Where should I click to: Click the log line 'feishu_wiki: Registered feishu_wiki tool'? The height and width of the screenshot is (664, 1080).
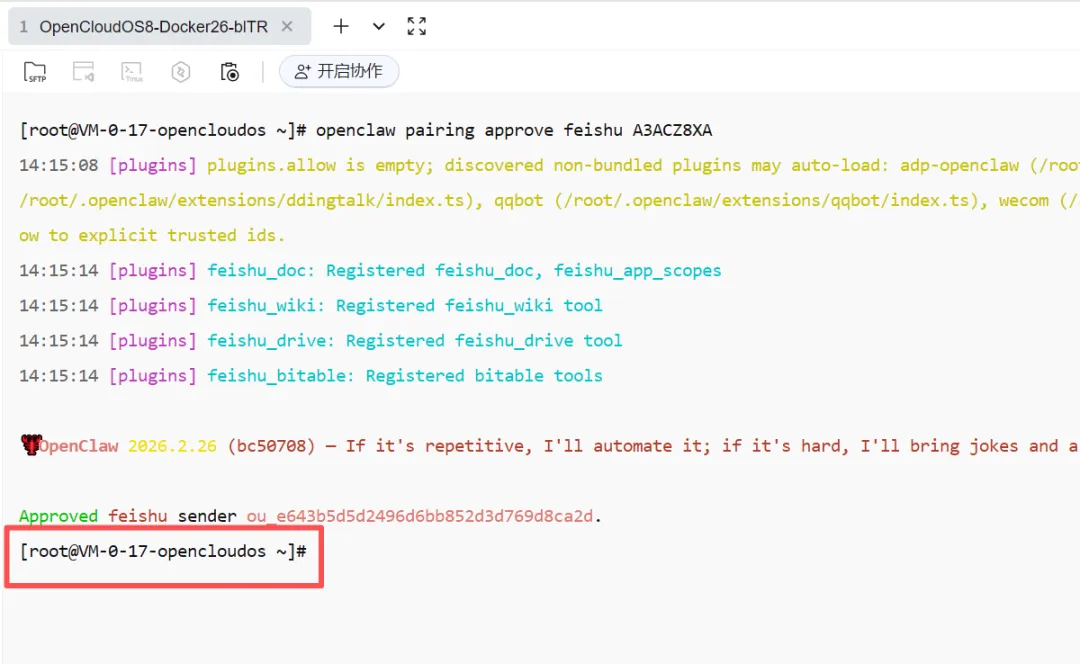pyautogui.click(x=405, y=306)
